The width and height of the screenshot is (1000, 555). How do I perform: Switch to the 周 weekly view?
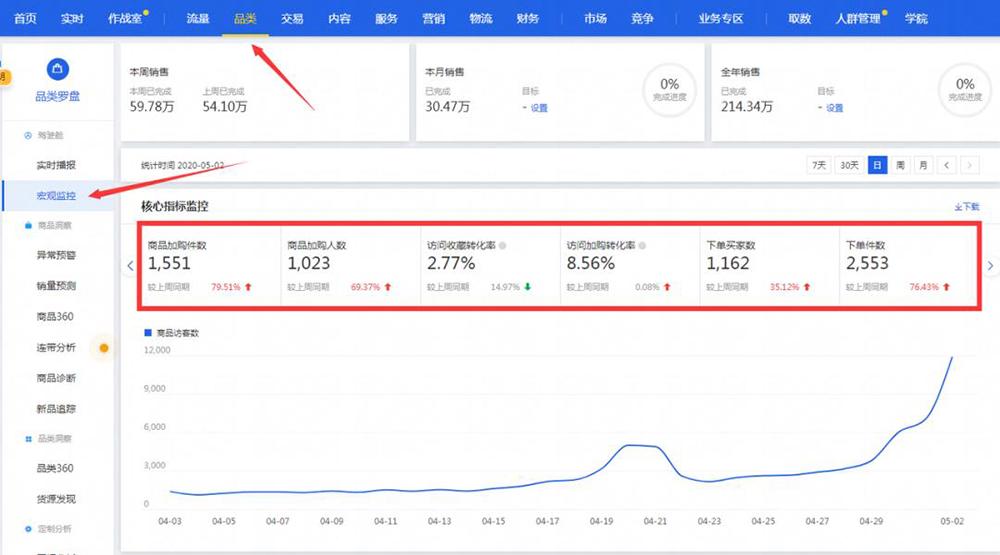[900, 165]
